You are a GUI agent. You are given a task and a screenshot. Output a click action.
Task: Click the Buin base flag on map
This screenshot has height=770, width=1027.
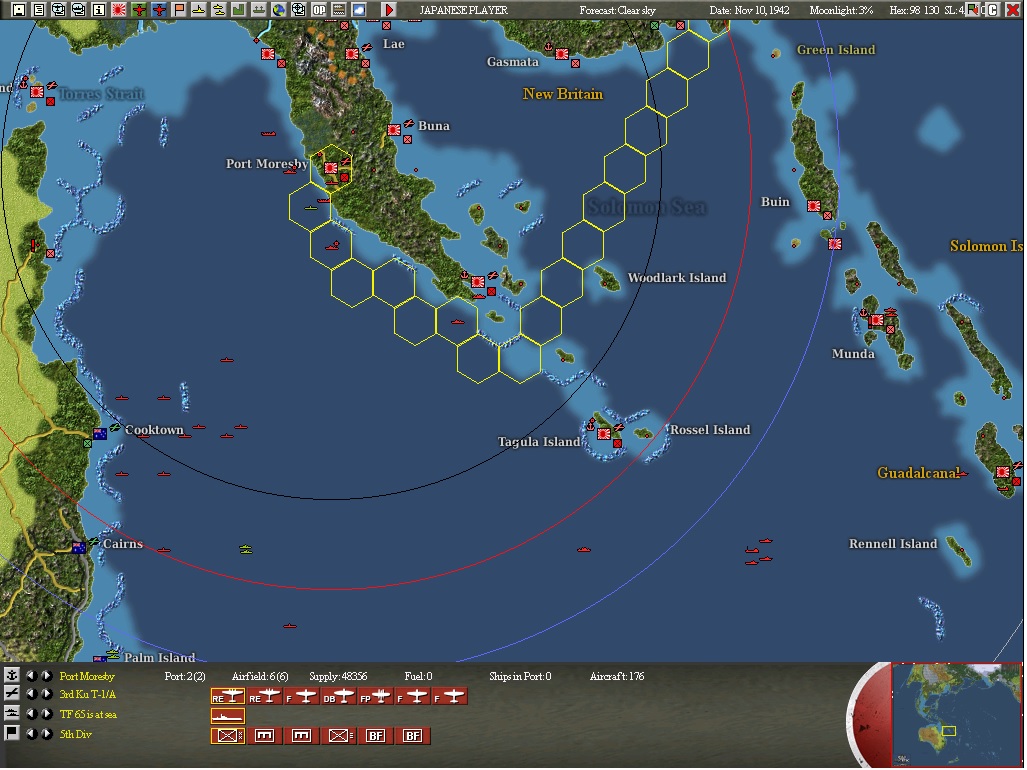[813, 206]
